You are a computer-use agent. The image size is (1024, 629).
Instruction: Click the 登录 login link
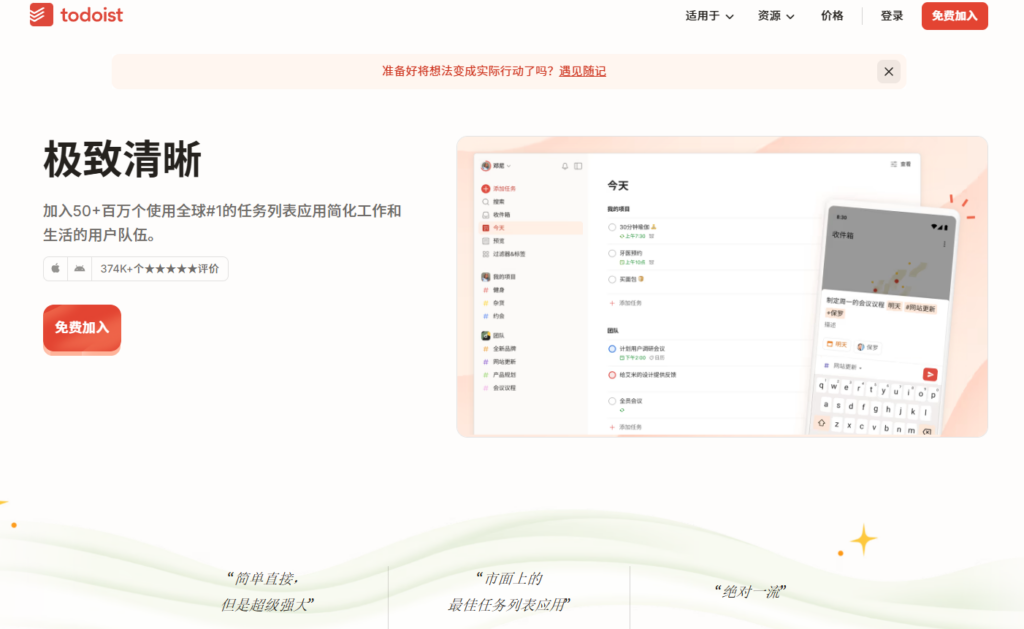891,16
